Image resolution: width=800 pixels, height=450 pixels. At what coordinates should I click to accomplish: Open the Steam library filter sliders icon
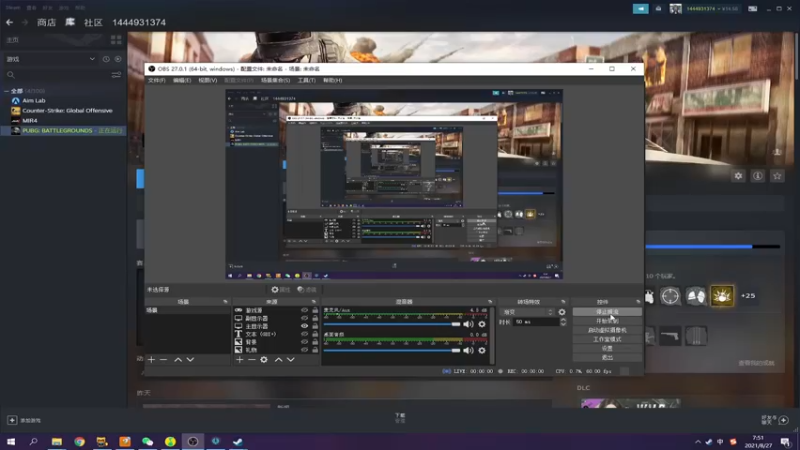click(116, 75)
